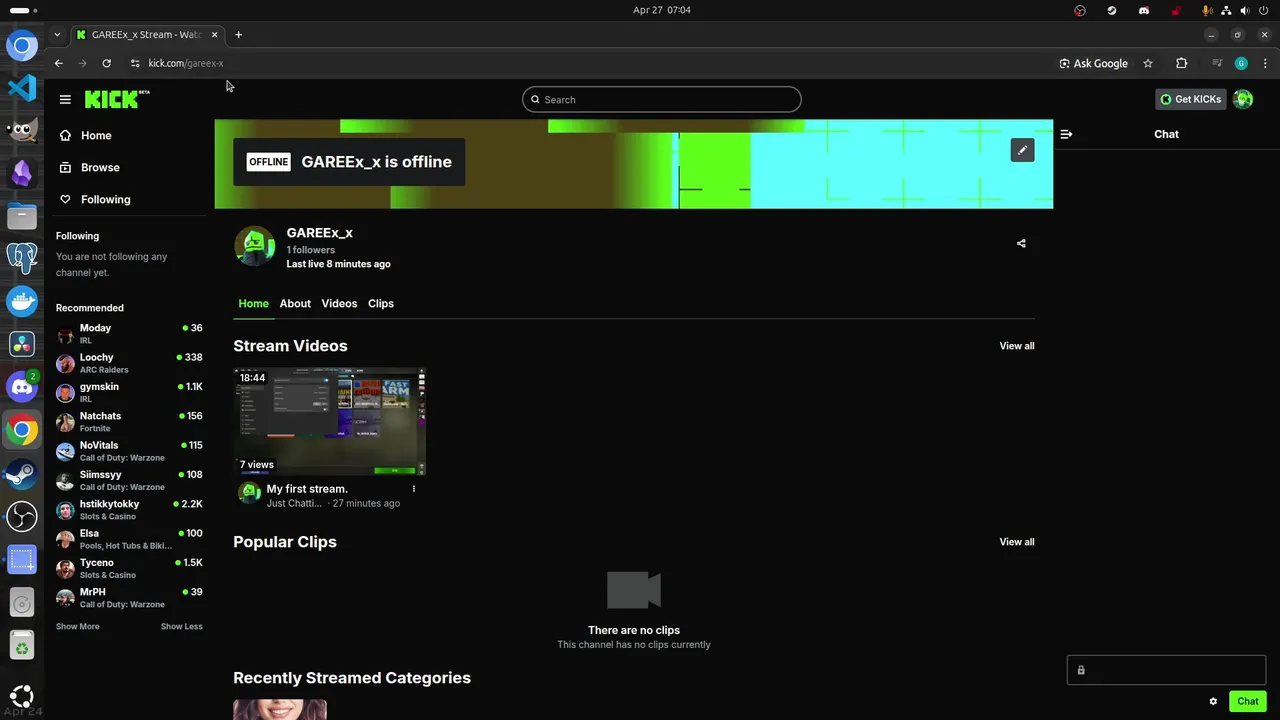The width and height of the screenshot is (1280, 720).
Task: Open the Chrome three-dot menu
Action: tap(1265, 63)
